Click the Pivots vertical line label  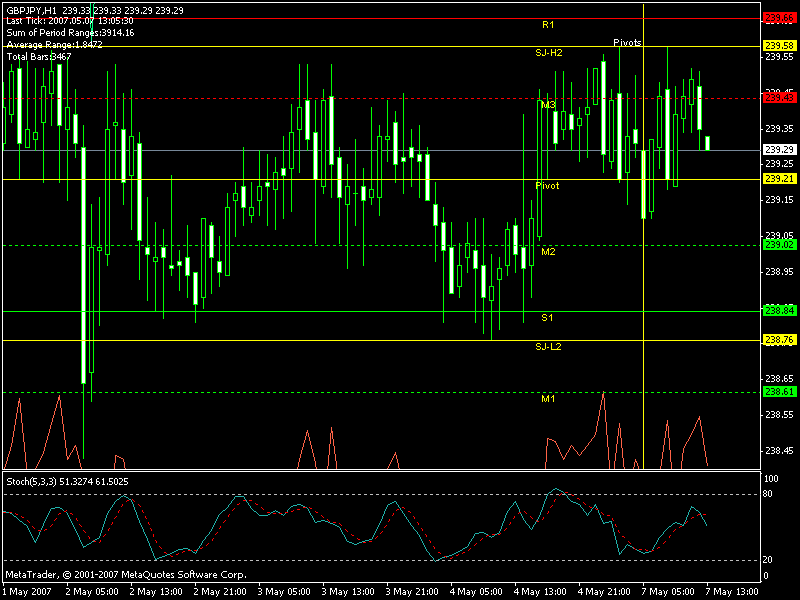(x=627, y=43)
